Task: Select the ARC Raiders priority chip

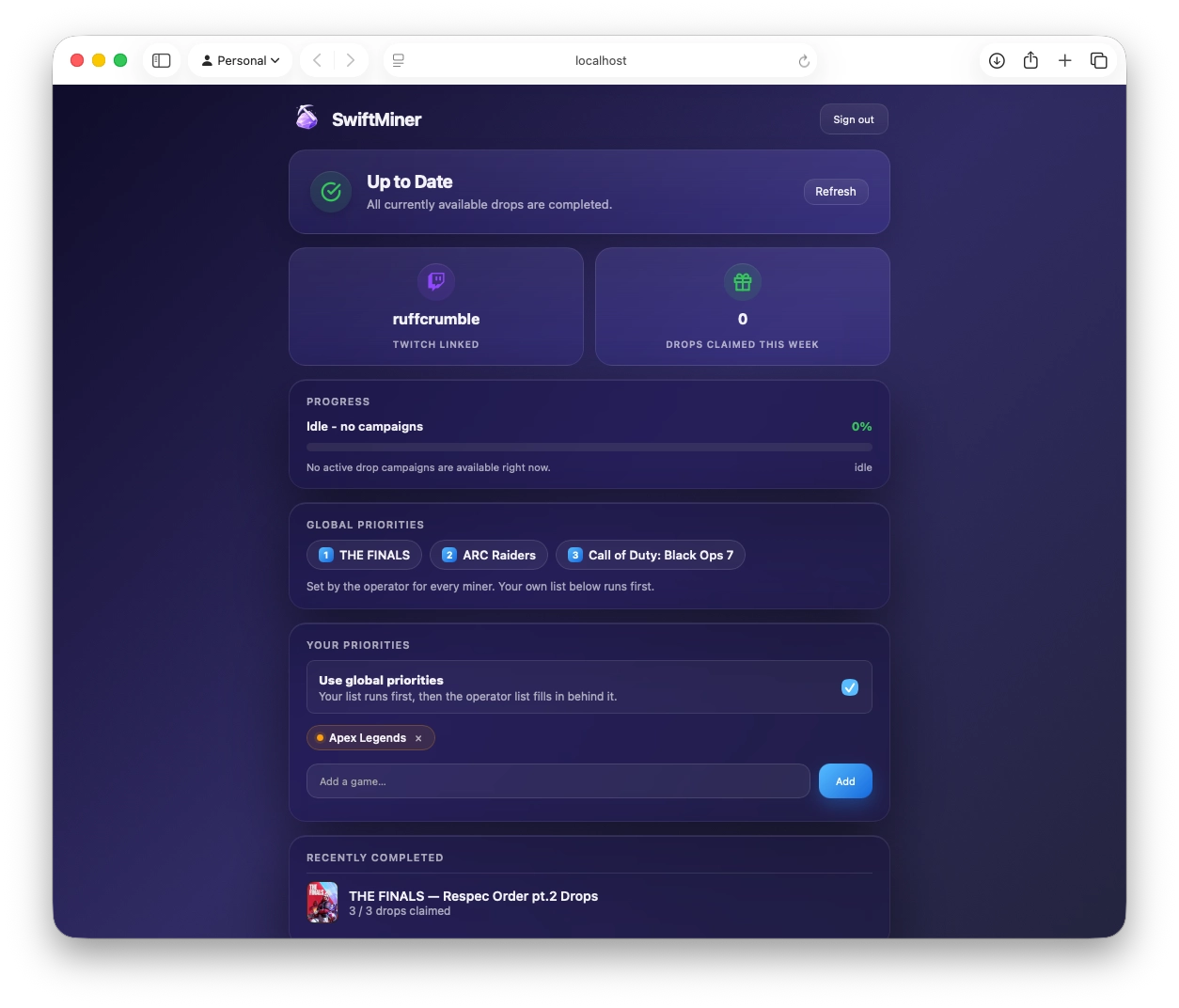Action: [489, 555]
